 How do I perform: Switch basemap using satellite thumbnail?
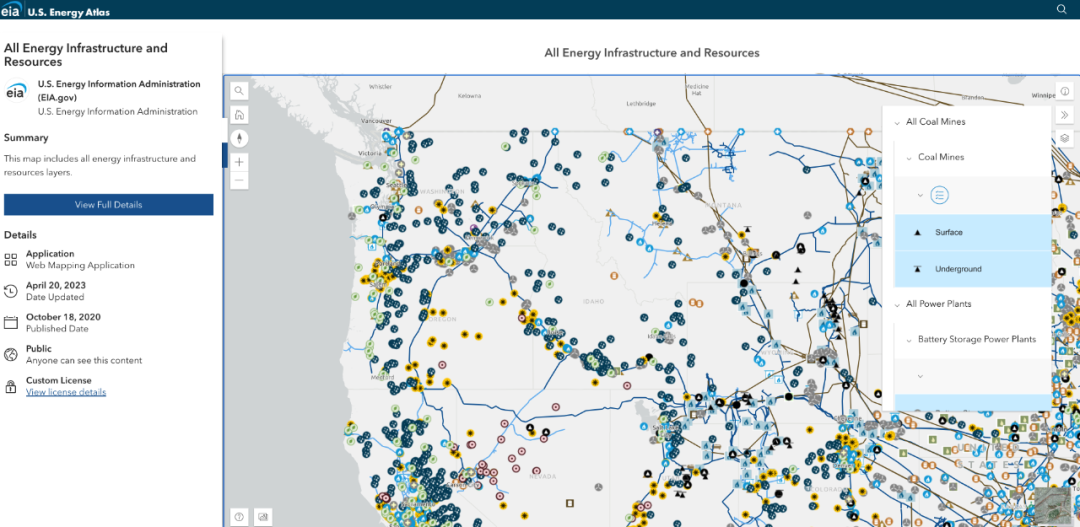click(1050, 507)
